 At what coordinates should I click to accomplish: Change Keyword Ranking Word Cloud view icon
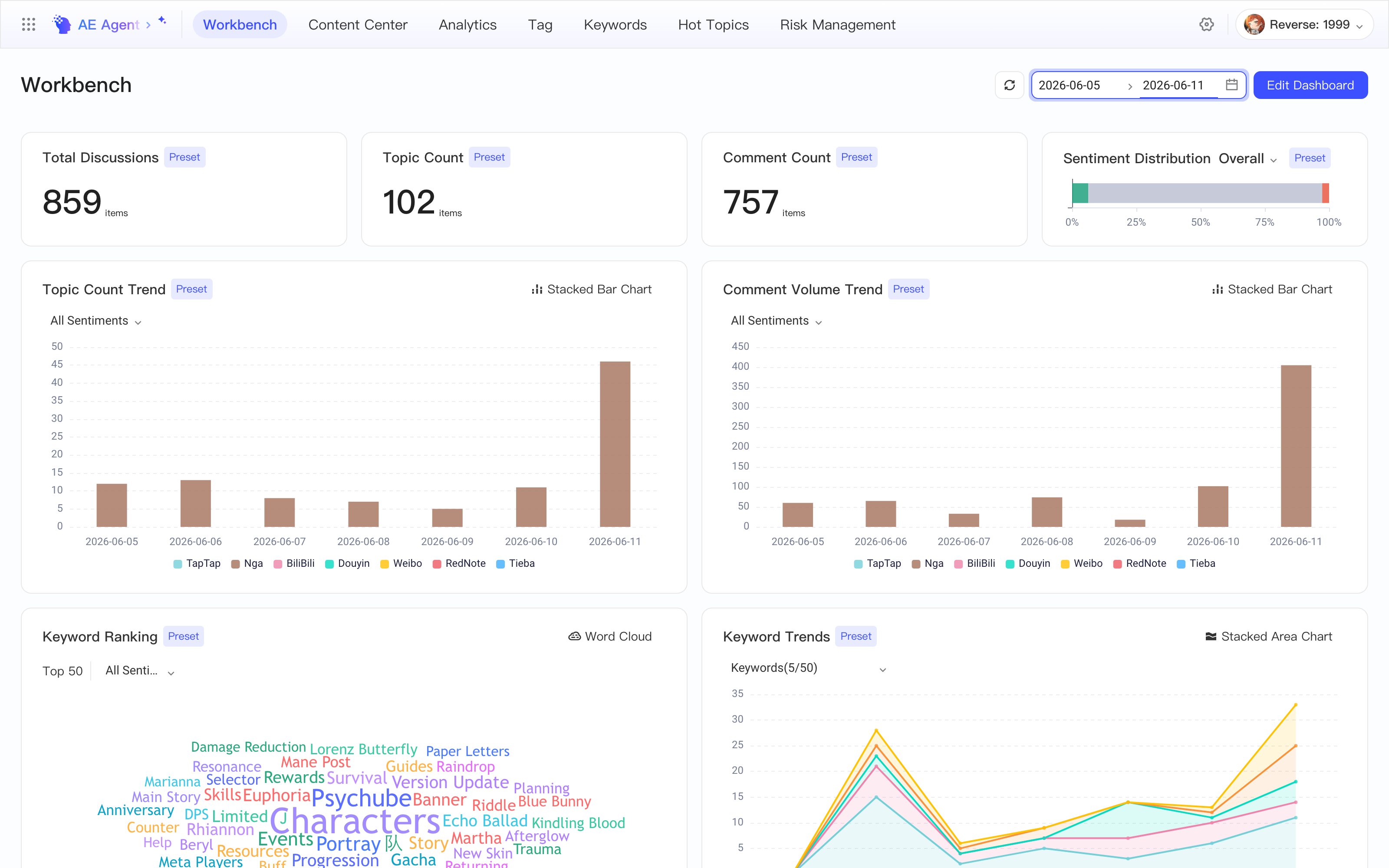(574, 636)
